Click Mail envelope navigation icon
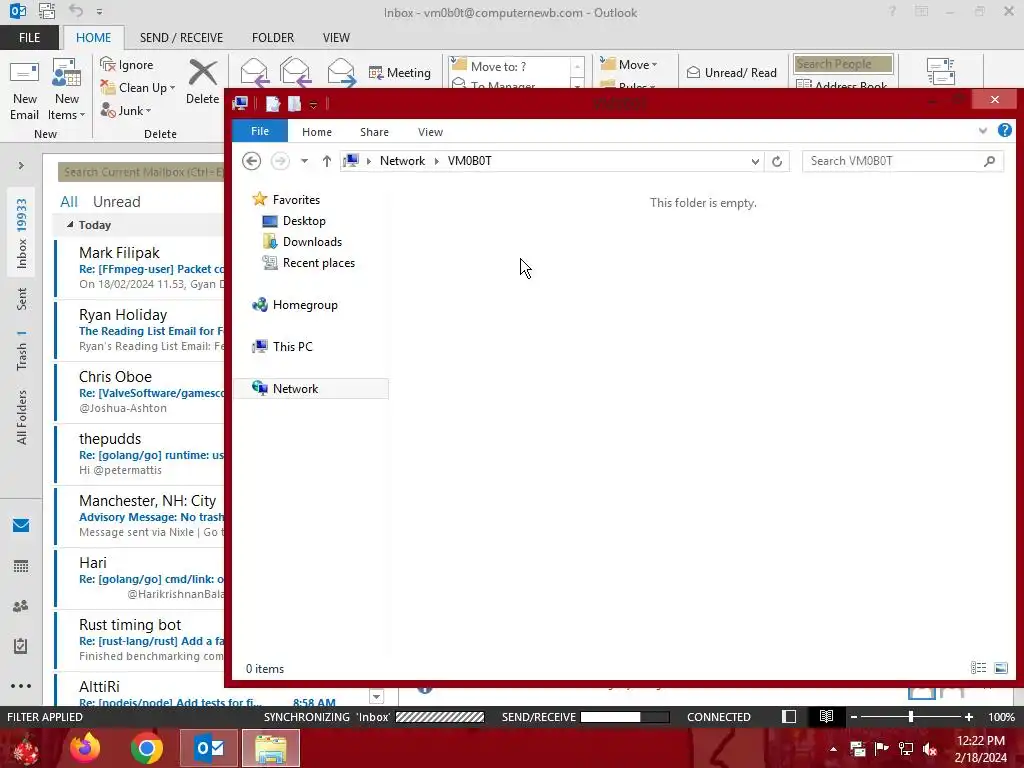The width and height of the screenshot is (1024, 768). coord(21,526)
